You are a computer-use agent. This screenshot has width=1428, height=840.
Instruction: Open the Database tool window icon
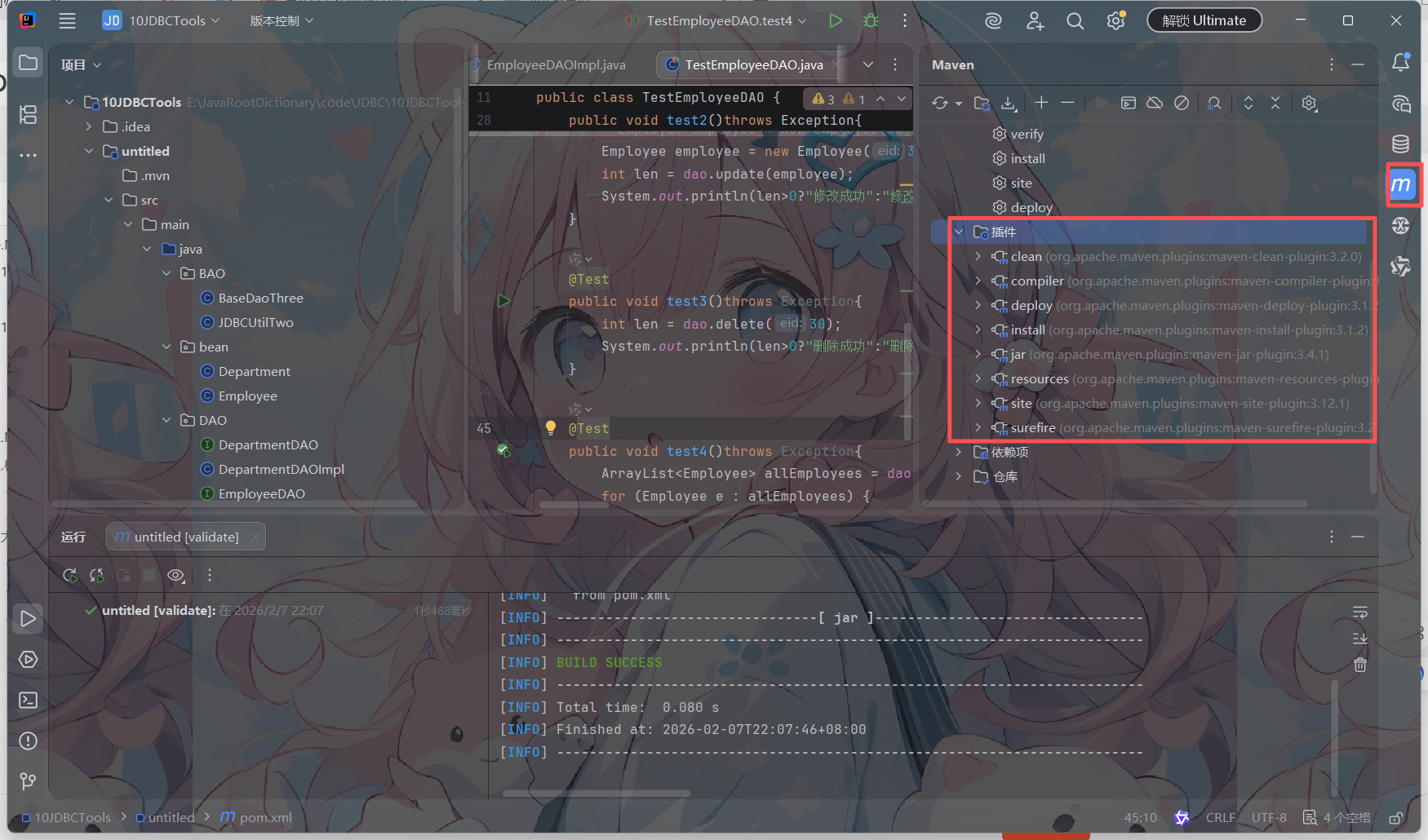click(x=1401, y=144)
